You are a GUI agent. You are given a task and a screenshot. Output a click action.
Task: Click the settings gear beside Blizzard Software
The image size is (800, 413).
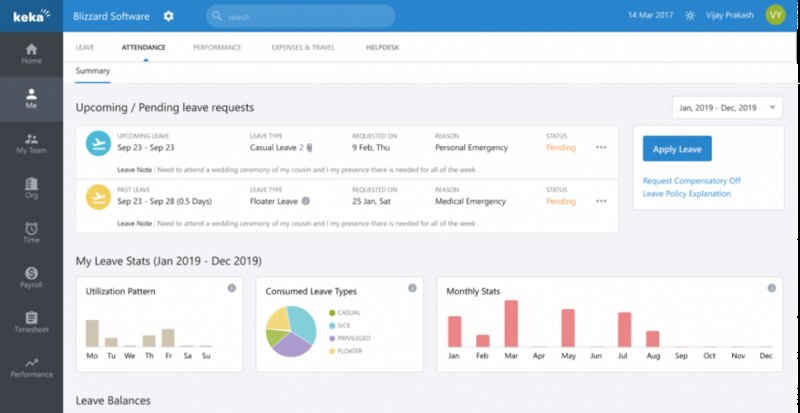(168, 16)
